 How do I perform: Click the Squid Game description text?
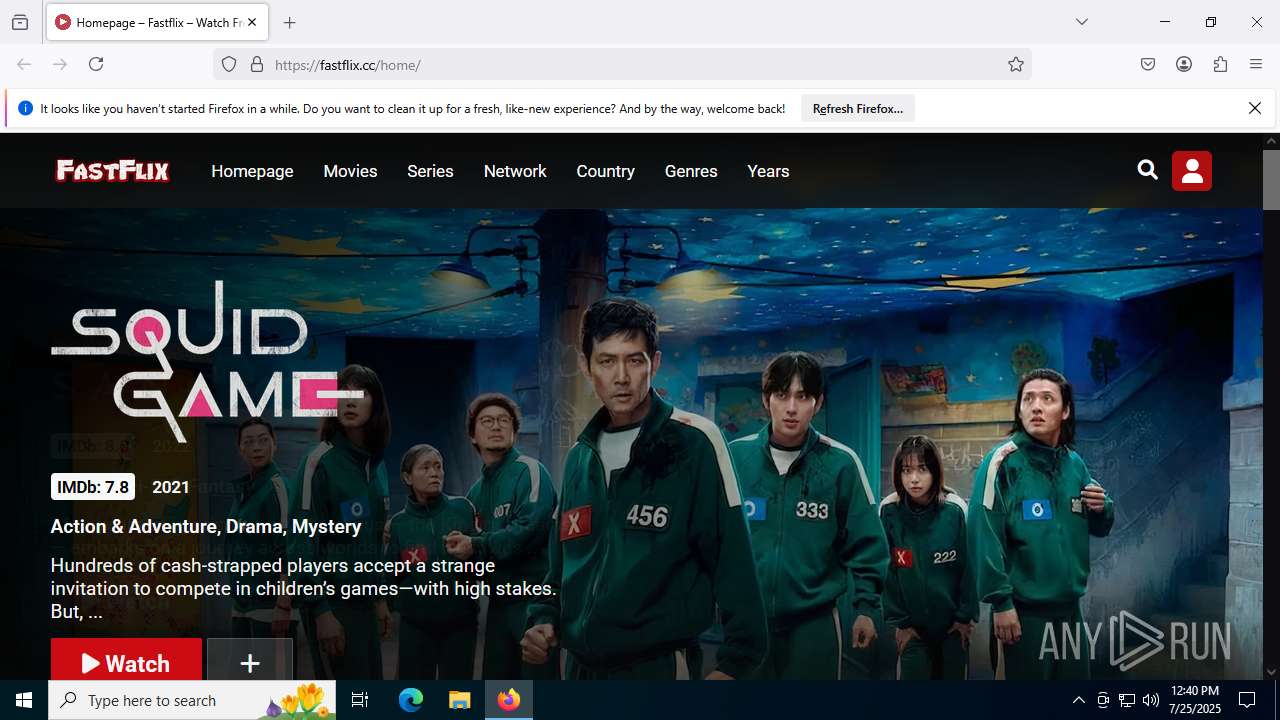click(304, 588)
